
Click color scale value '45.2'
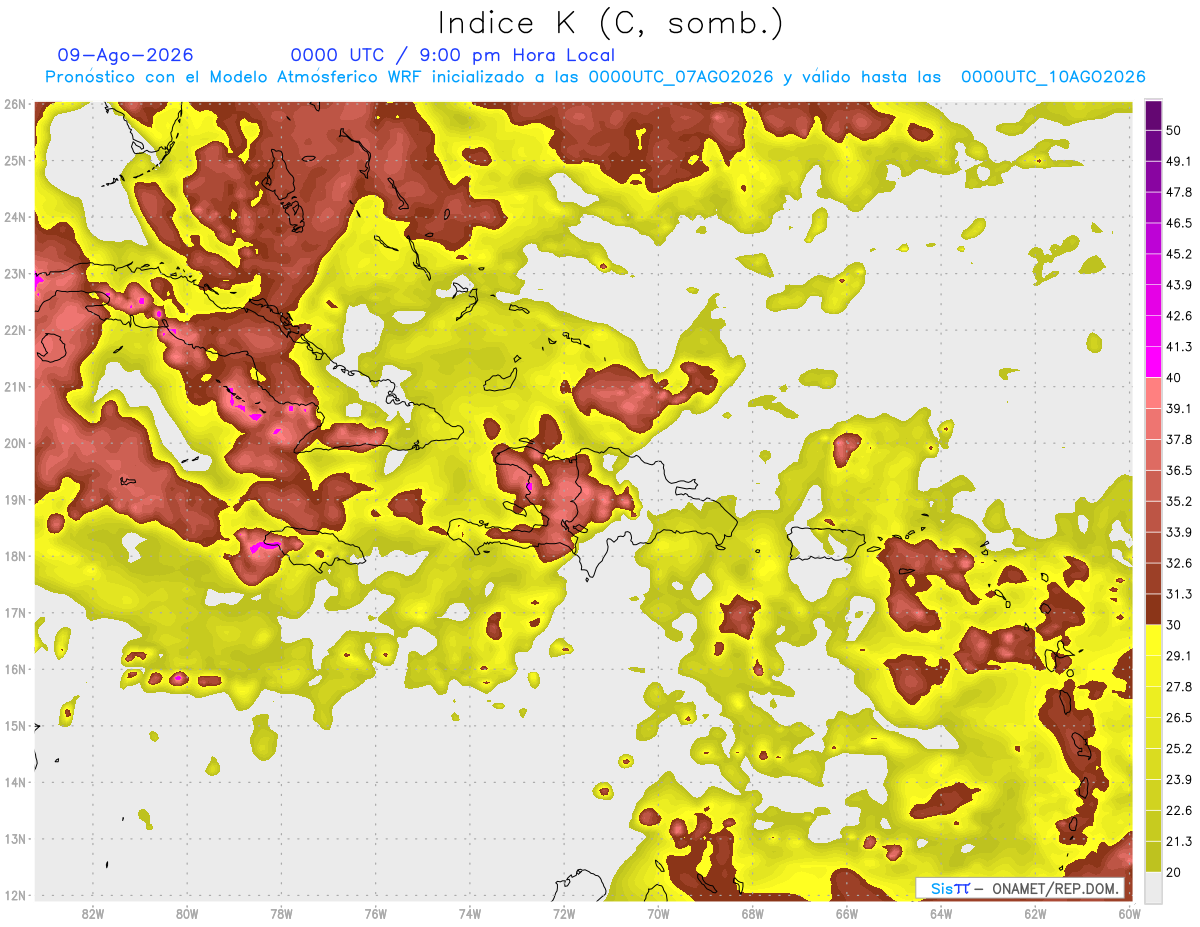pyautogui.click(x=1179, y=254)
